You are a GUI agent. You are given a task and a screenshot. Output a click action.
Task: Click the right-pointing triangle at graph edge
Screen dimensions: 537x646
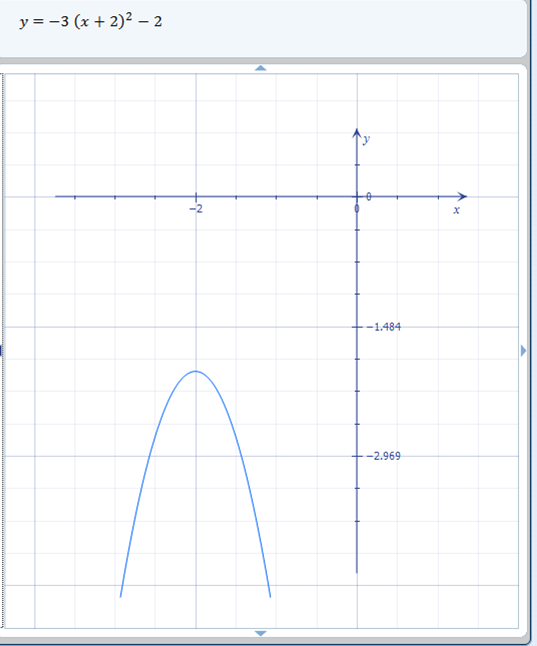(x=523, y=351)
